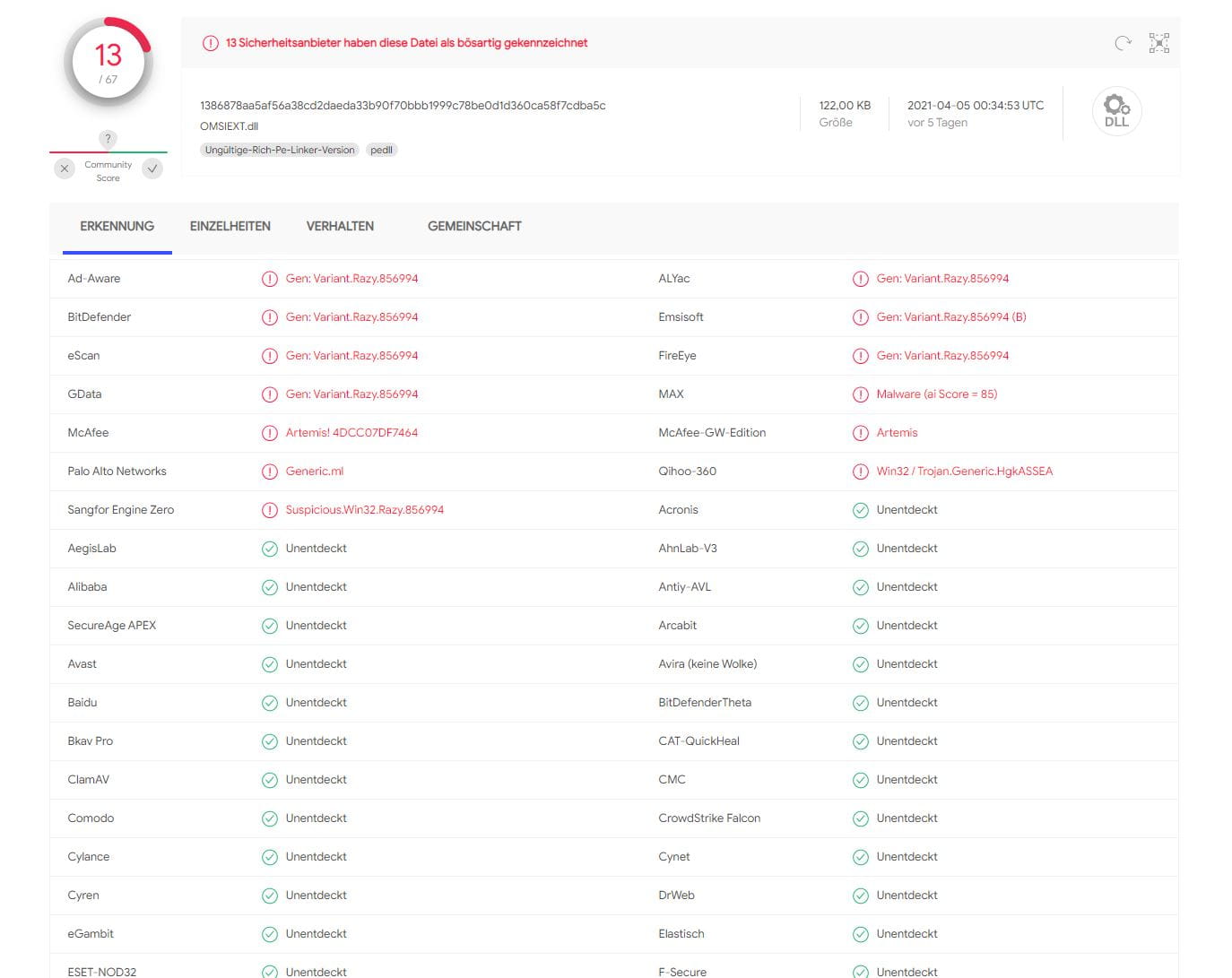Click the DLL file type icon
This screenshot has height=978, width=1232.
(1116, 111)
